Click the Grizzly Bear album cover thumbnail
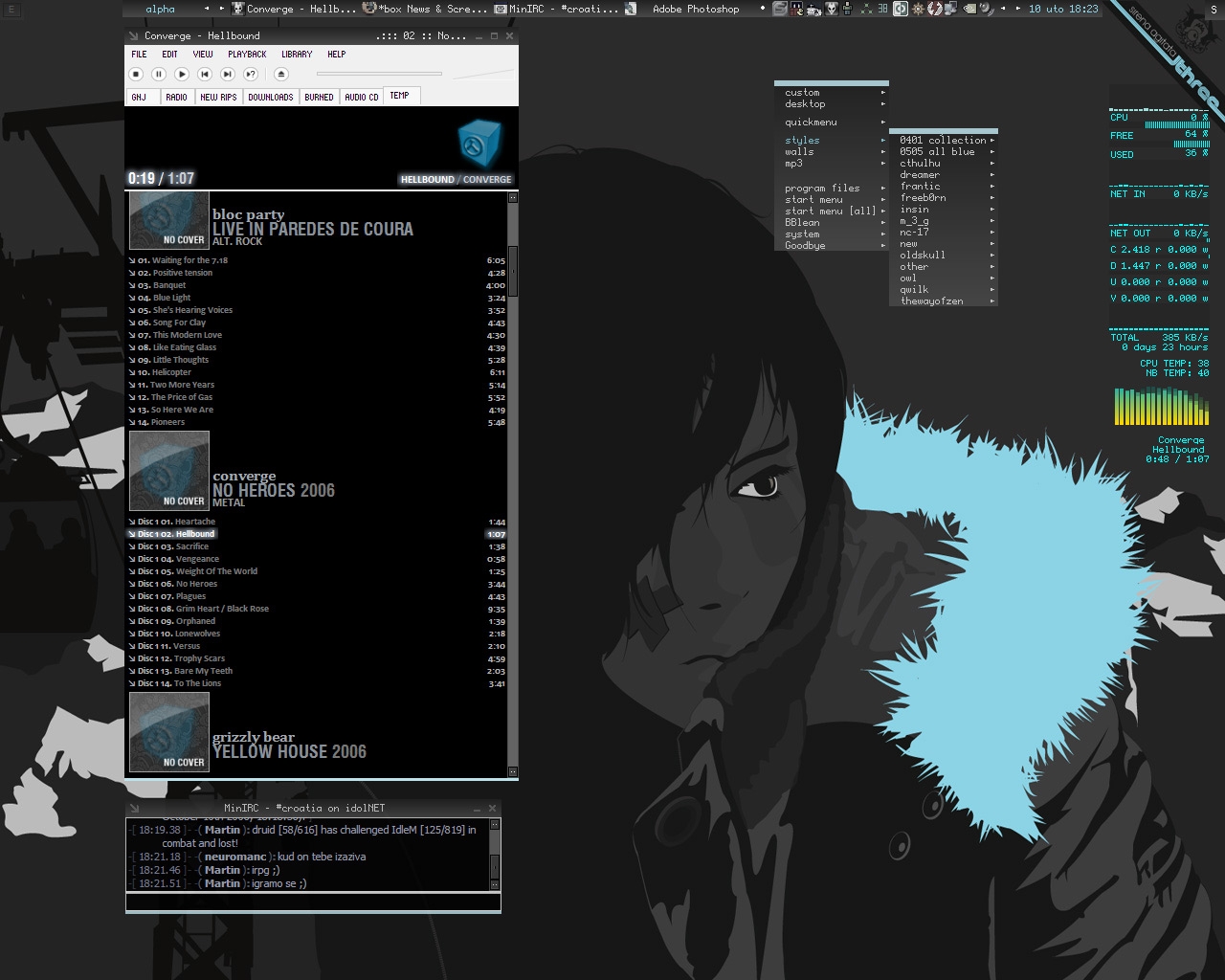The height and width of the screenshot is (980, 1225). [x=169, y=732]
